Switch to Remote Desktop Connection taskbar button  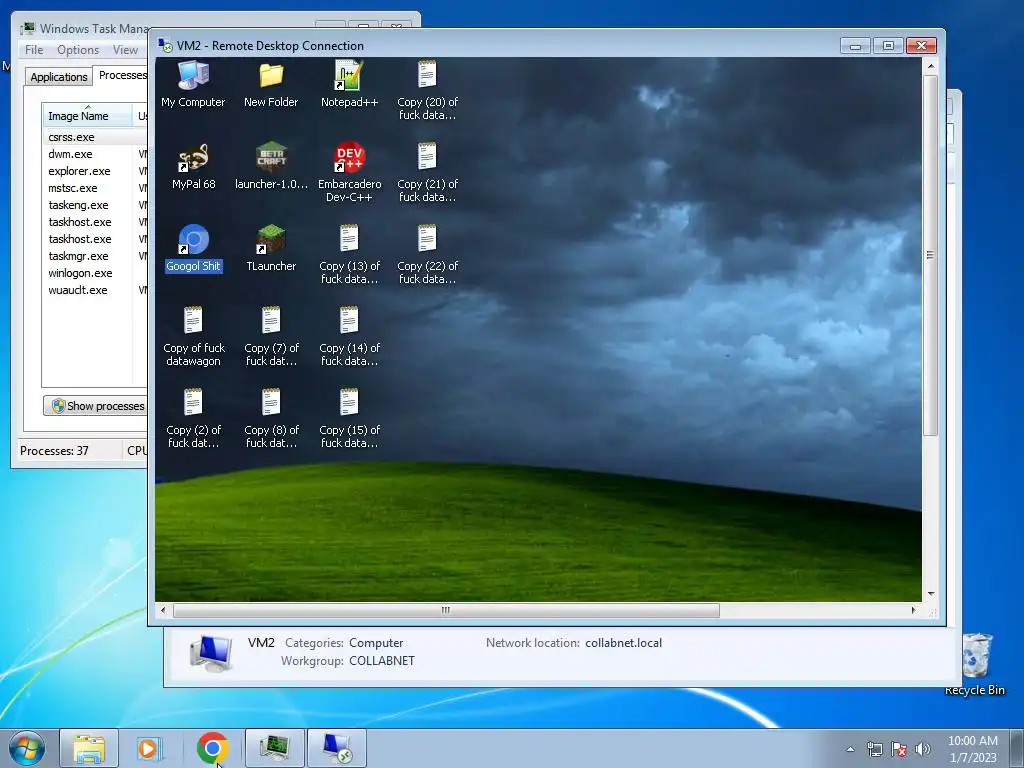(336, 748)
